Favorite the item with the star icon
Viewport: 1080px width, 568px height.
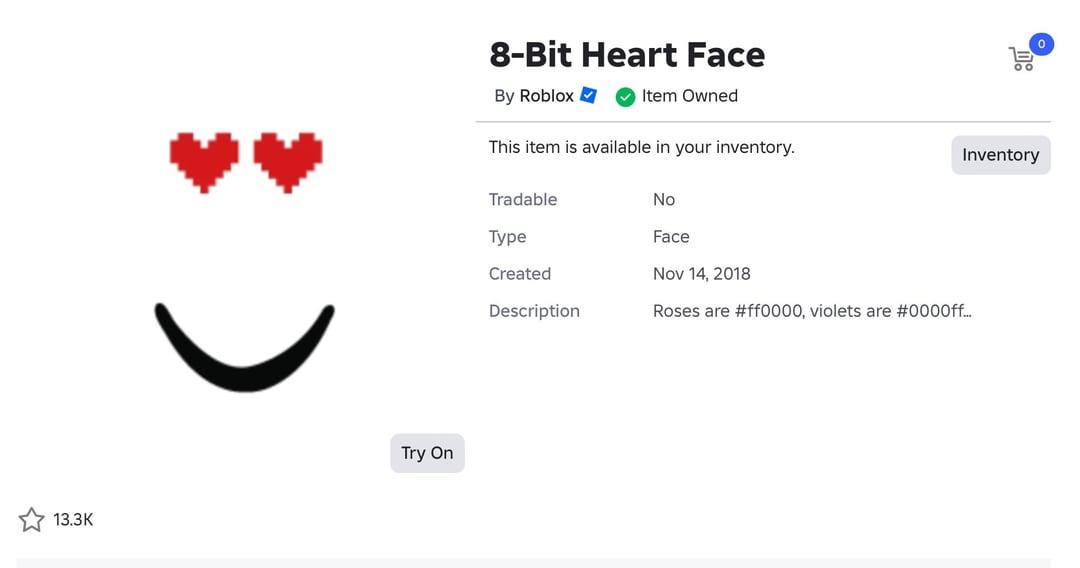click(x=32, y=520)
